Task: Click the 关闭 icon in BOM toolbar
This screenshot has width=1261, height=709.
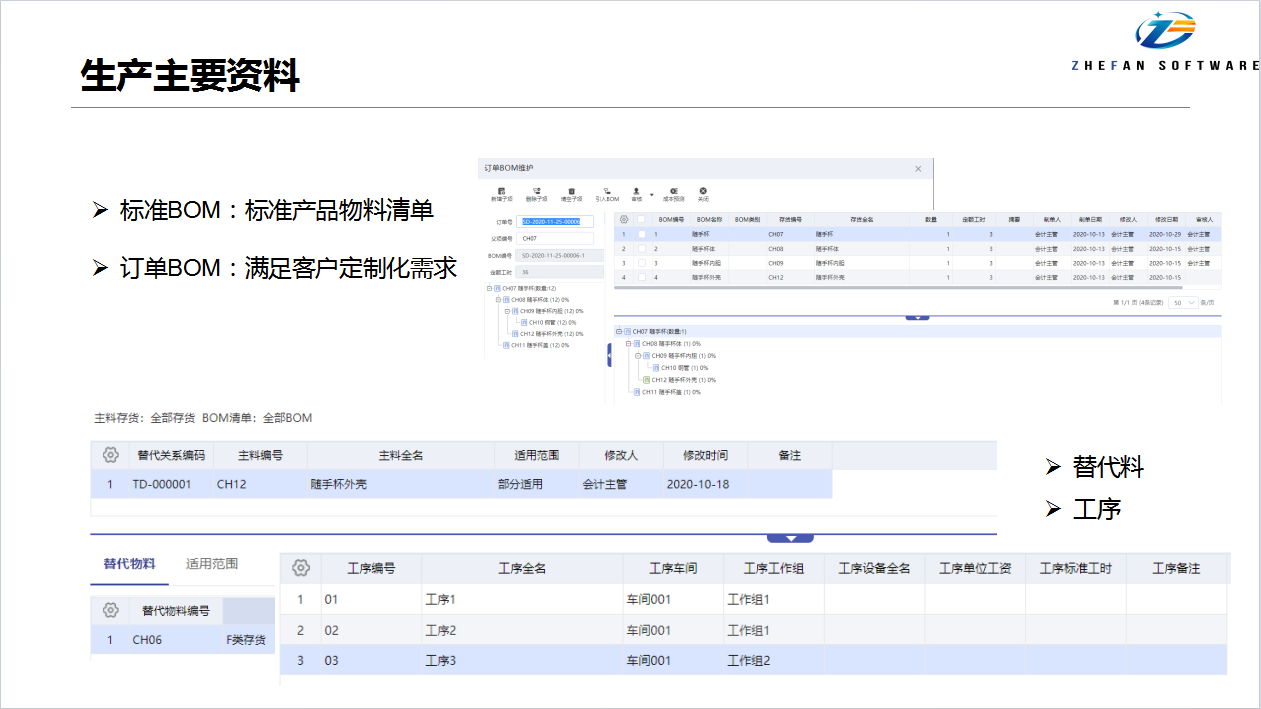Action: pos(703,191)
